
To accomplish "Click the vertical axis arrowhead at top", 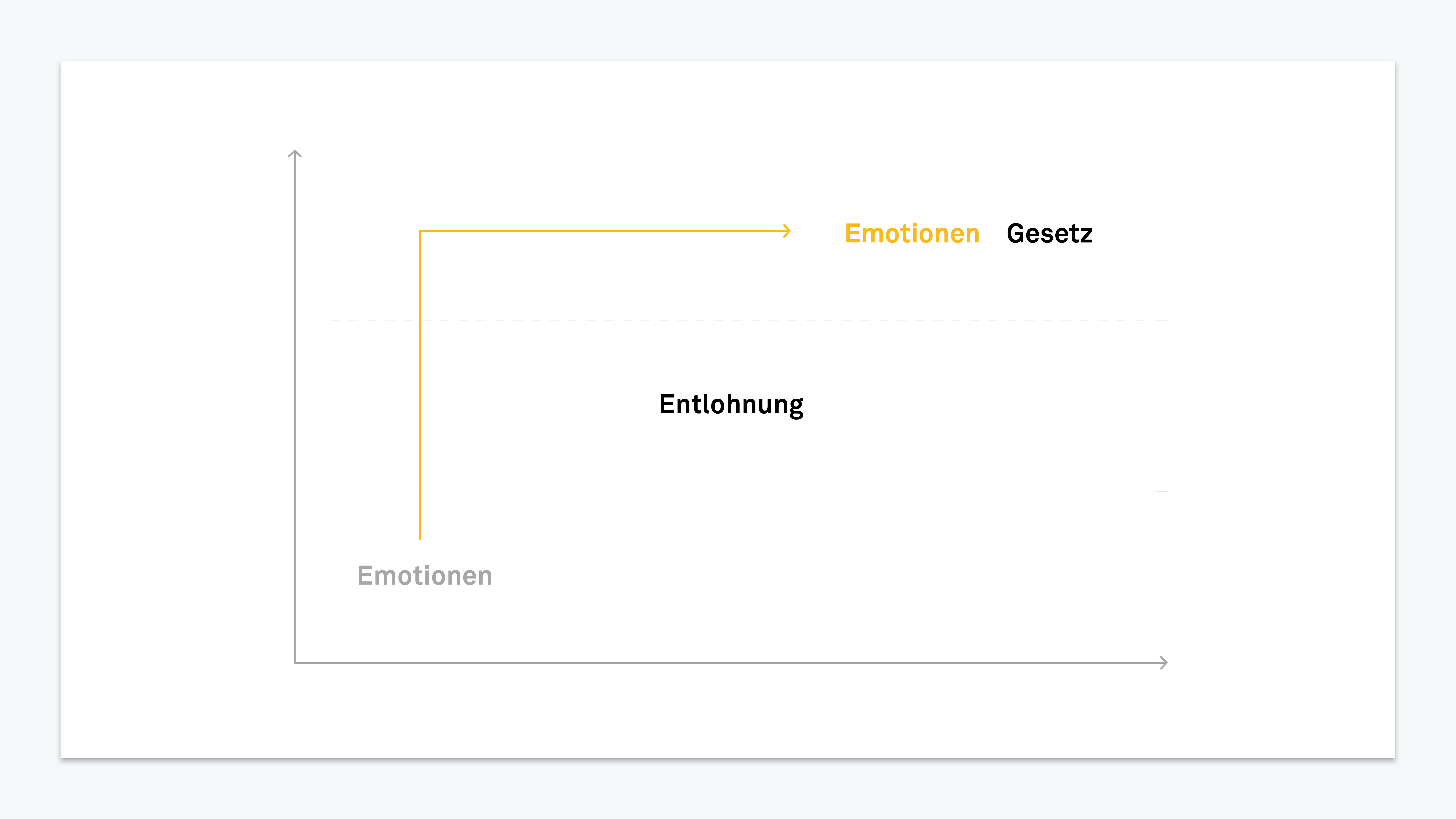I will tap(295, 153).
